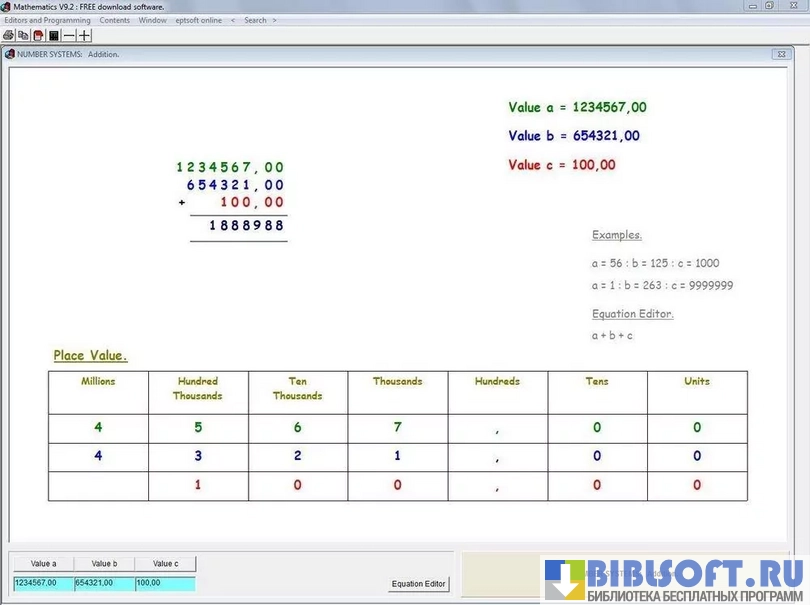Click the printer icon in the toolbar
Viewport: 810px width, 605px height.
click(8, 35)
